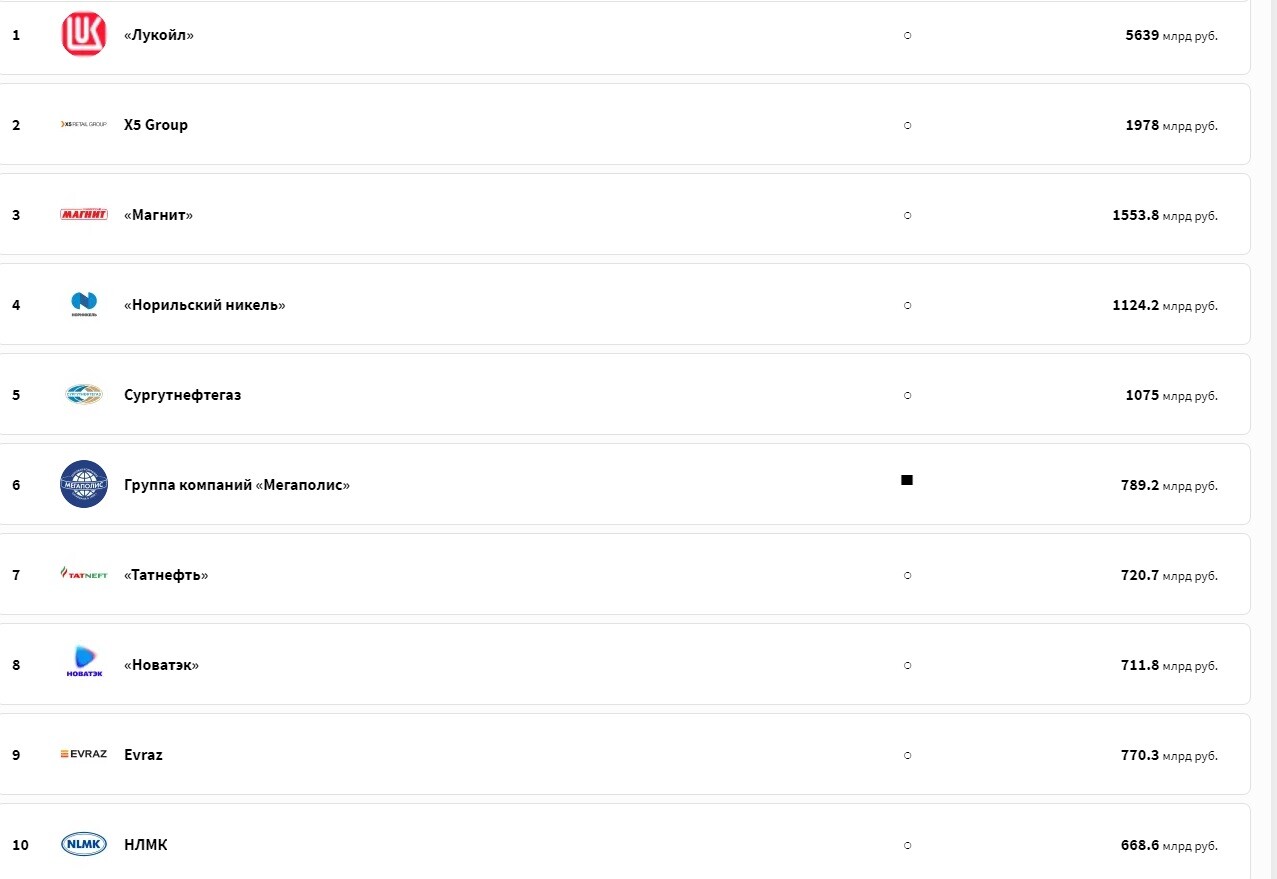Click the round Megapolis globe logo
Screen dimensions: 1277x879
[x=83, y=484]
